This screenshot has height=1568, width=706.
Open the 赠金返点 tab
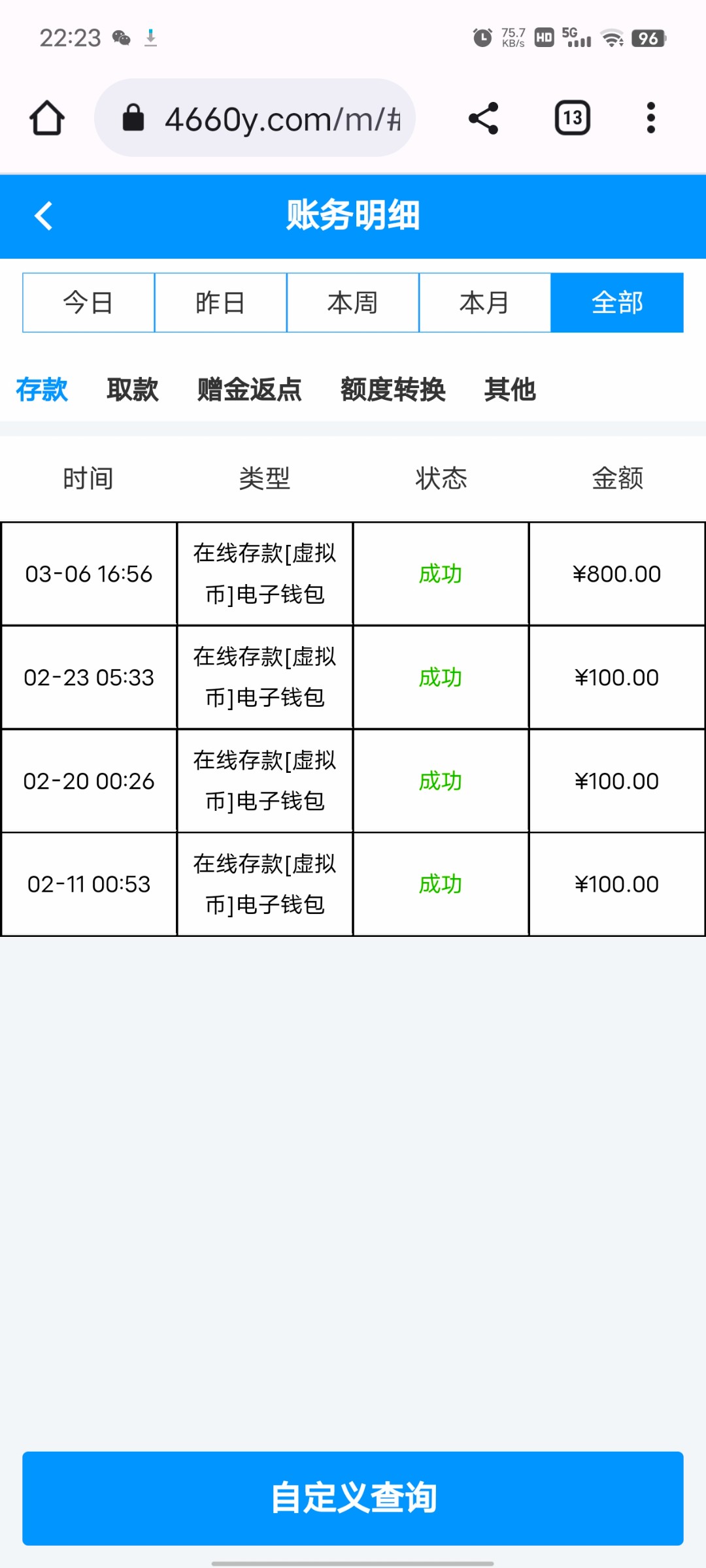(x=249, y=390)
